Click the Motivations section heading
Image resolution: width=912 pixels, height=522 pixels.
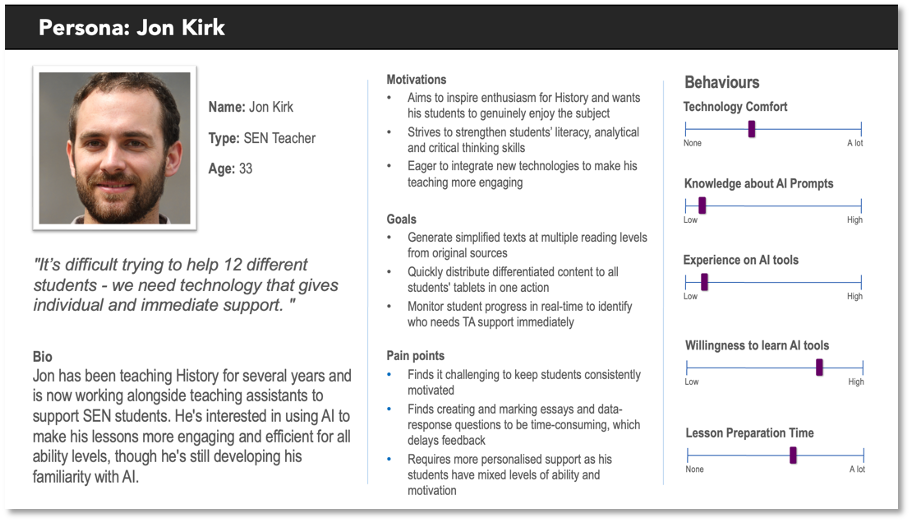coord(416,80)
